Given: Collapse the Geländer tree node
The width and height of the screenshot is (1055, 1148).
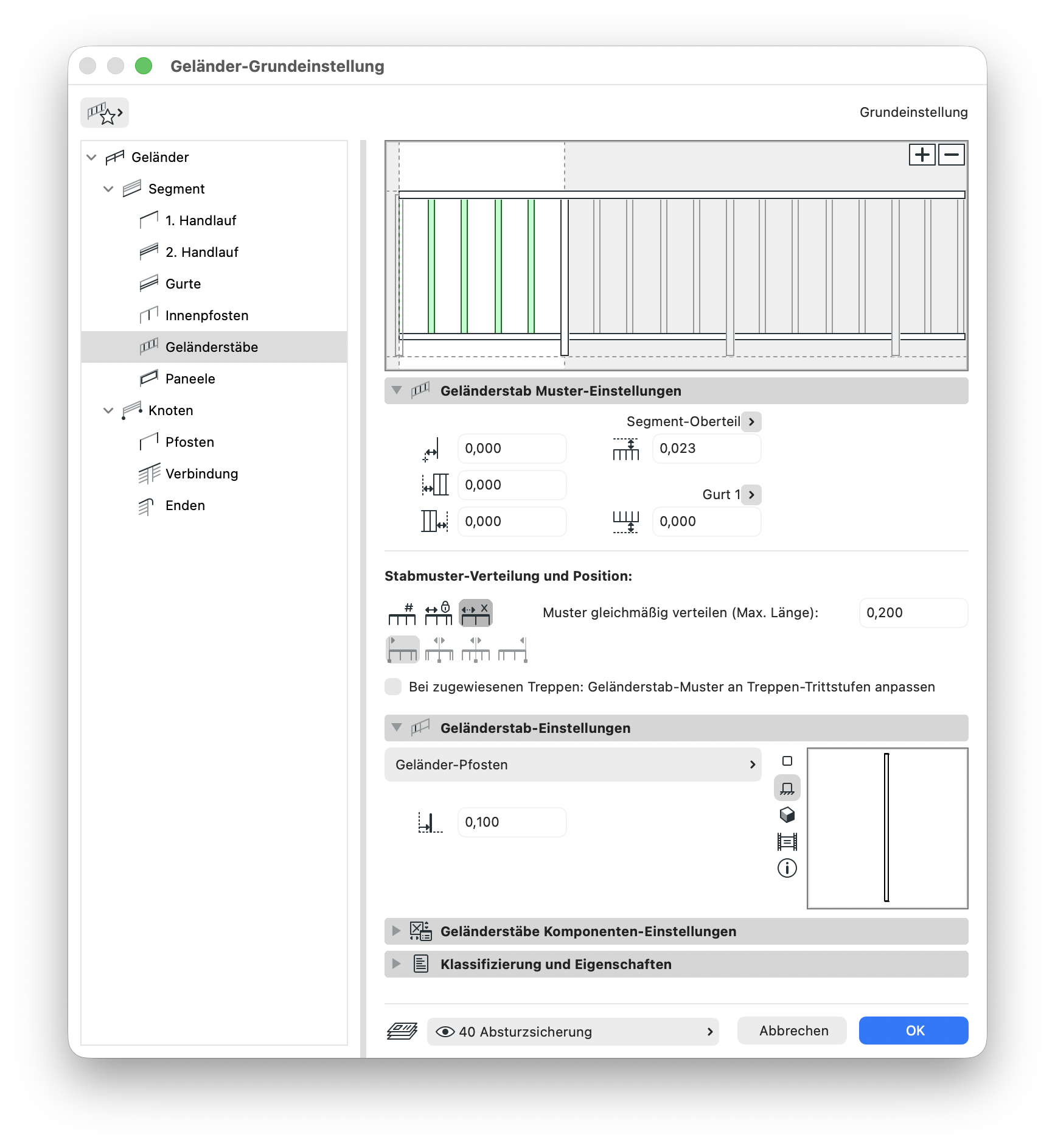Looking at the screenshot, I should [x=92, y=157].
